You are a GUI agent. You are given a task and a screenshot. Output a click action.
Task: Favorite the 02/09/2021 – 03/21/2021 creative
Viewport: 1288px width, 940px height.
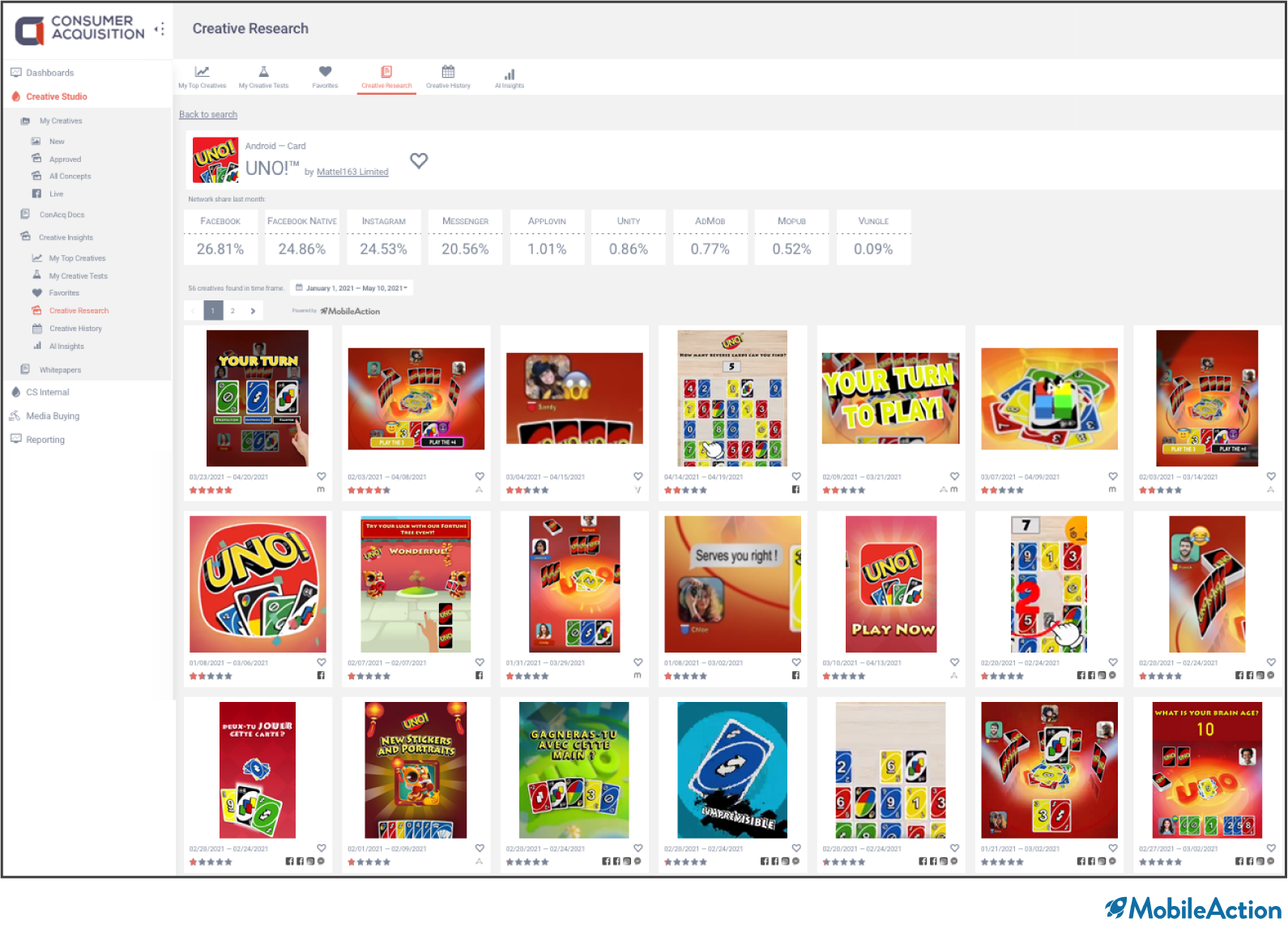pyautogui.click(x=954, y=476)
